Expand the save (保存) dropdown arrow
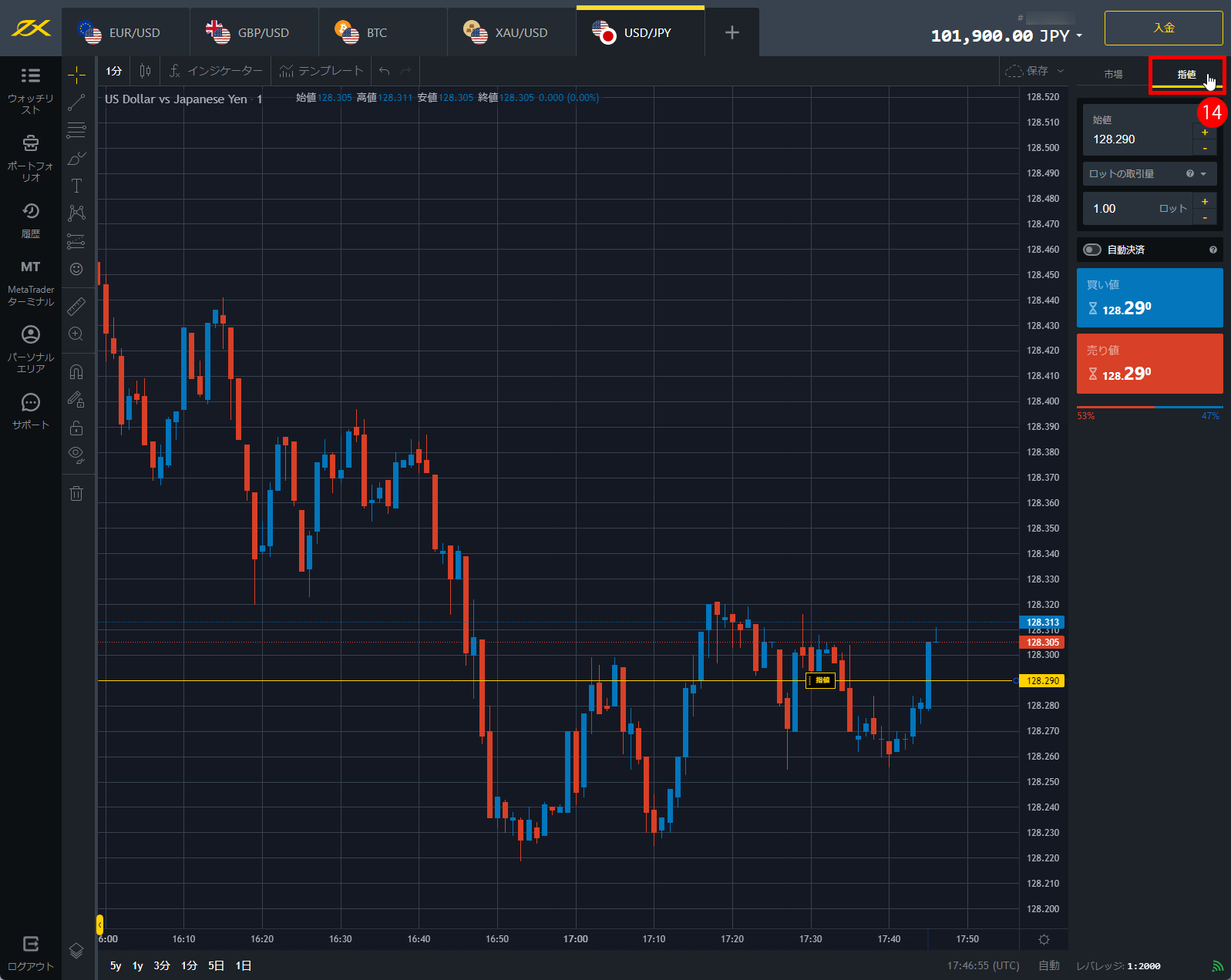1231x980 pixels. point(1061,71)
